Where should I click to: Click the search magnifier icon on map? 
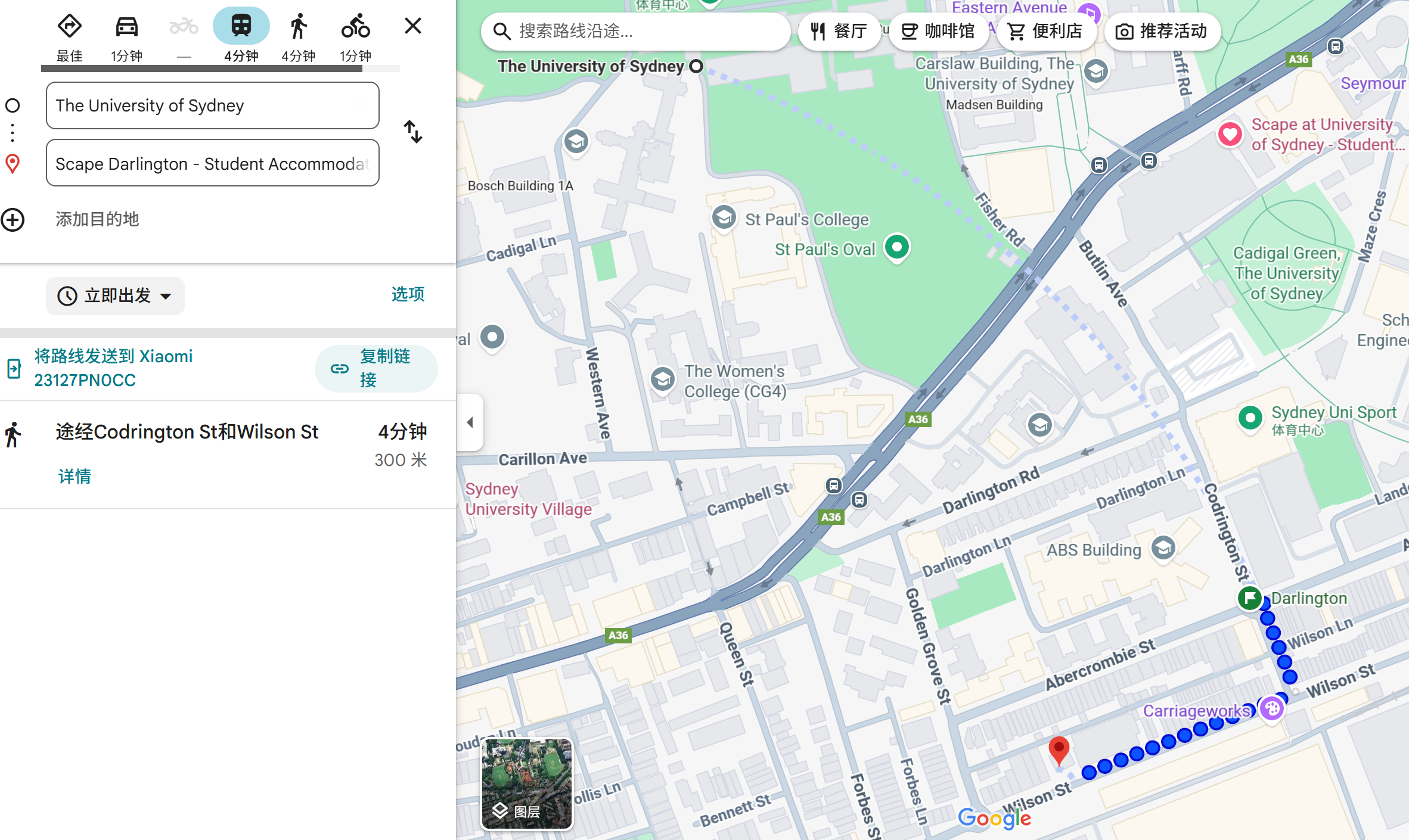[x=502, y=32]
